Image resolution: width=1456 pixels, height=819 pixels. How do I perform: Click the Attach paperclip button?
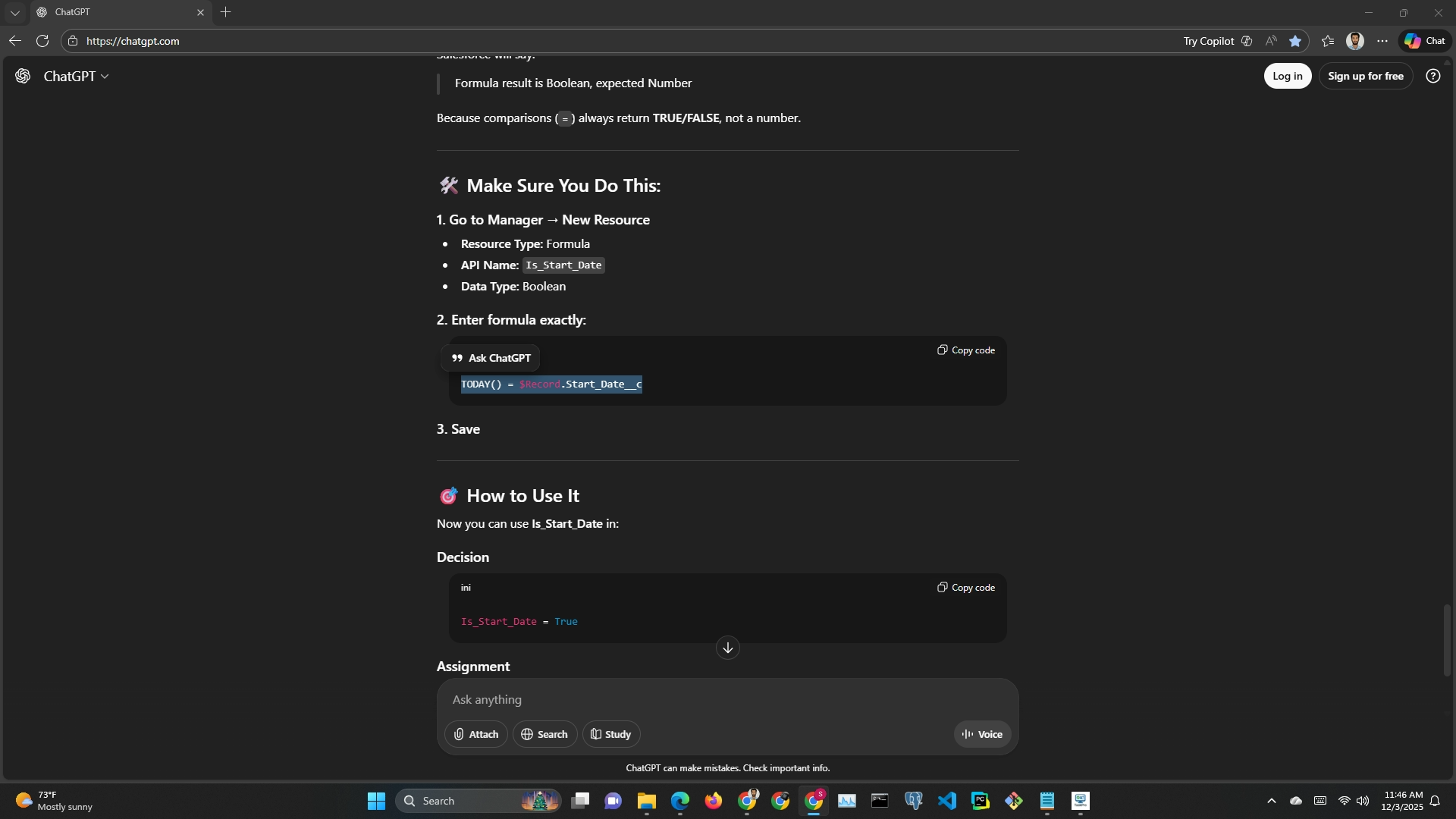coord(475,734)
